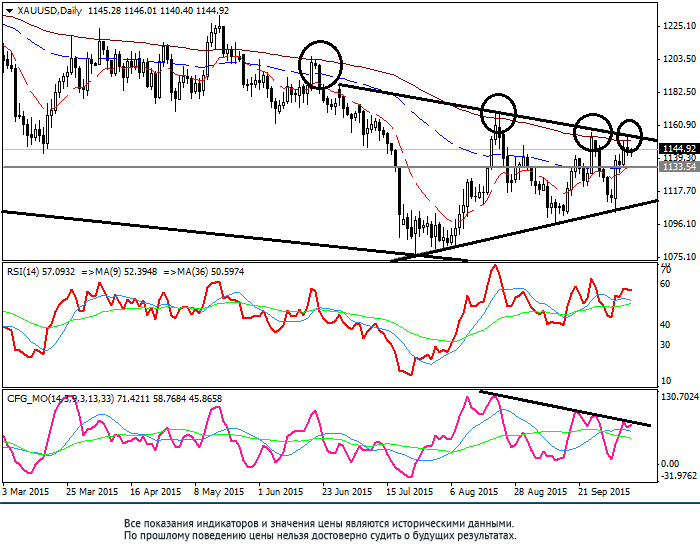
Task: Click the 1117.70 price axis label
Action: pos(679,191)
